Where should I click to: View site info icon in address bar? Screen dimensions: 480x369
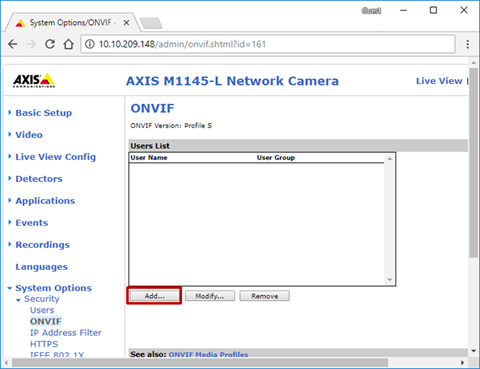click(x=90, y=44)
